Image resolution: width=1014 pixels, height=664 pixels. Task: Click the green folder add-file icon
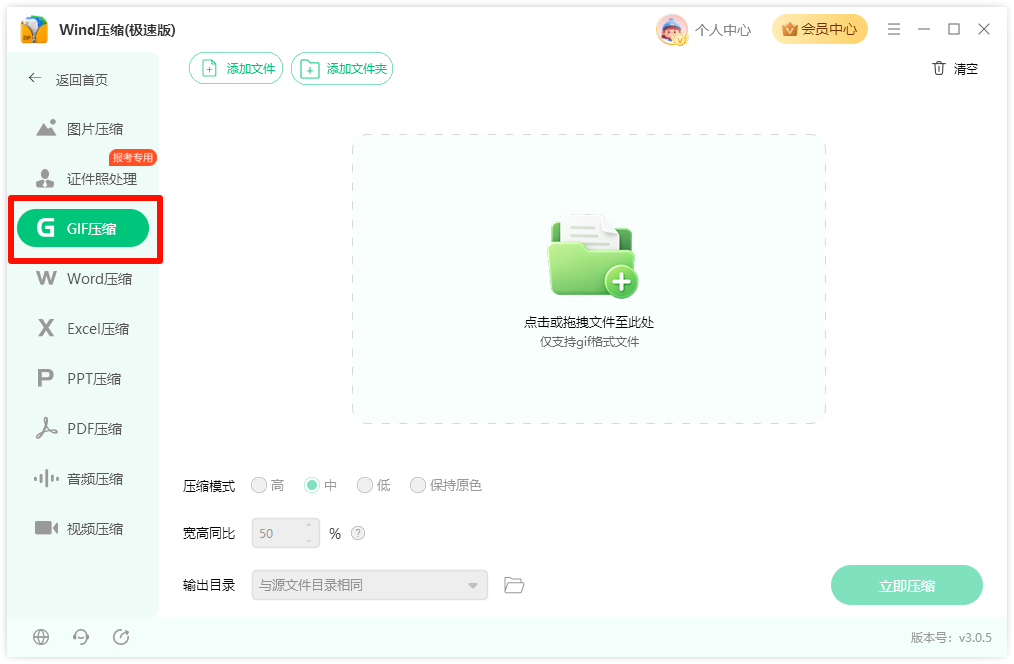pyautogui.click(x=592, y=256)
